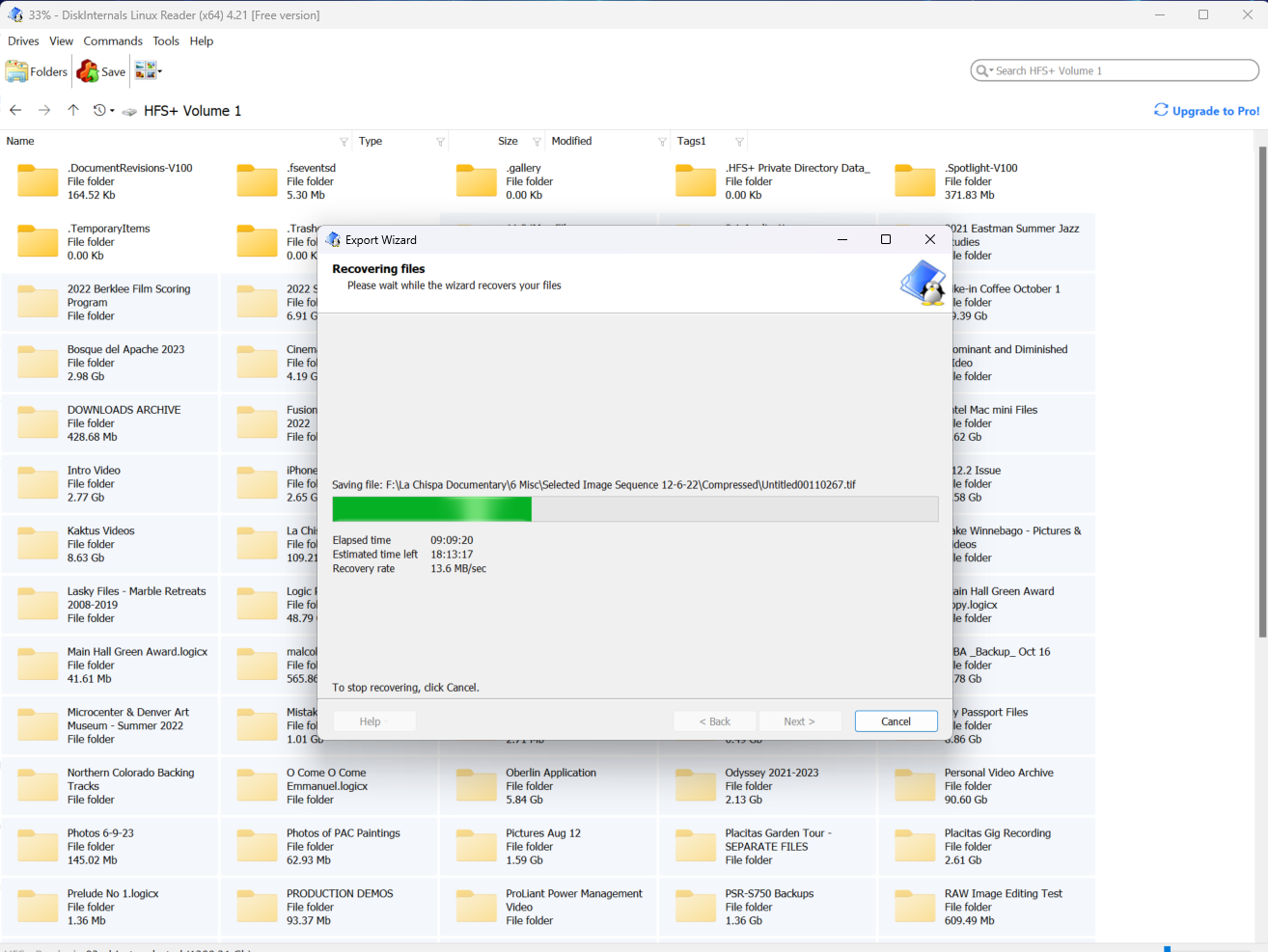Select the PSR-S750 Backups folder icon
Screen dimensions: 1268x952
695,907
